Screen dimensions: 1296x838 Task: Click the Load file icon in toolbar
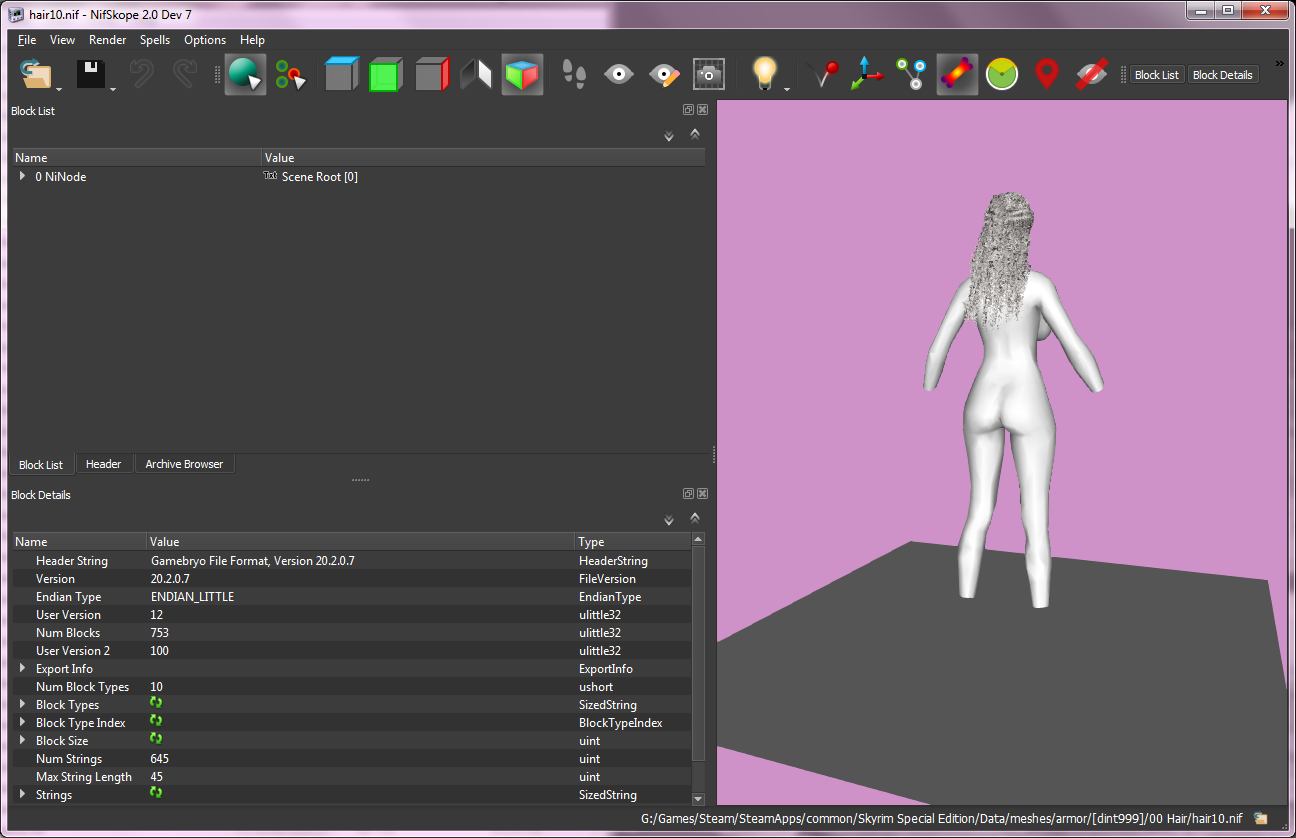[x=36, y=75]
